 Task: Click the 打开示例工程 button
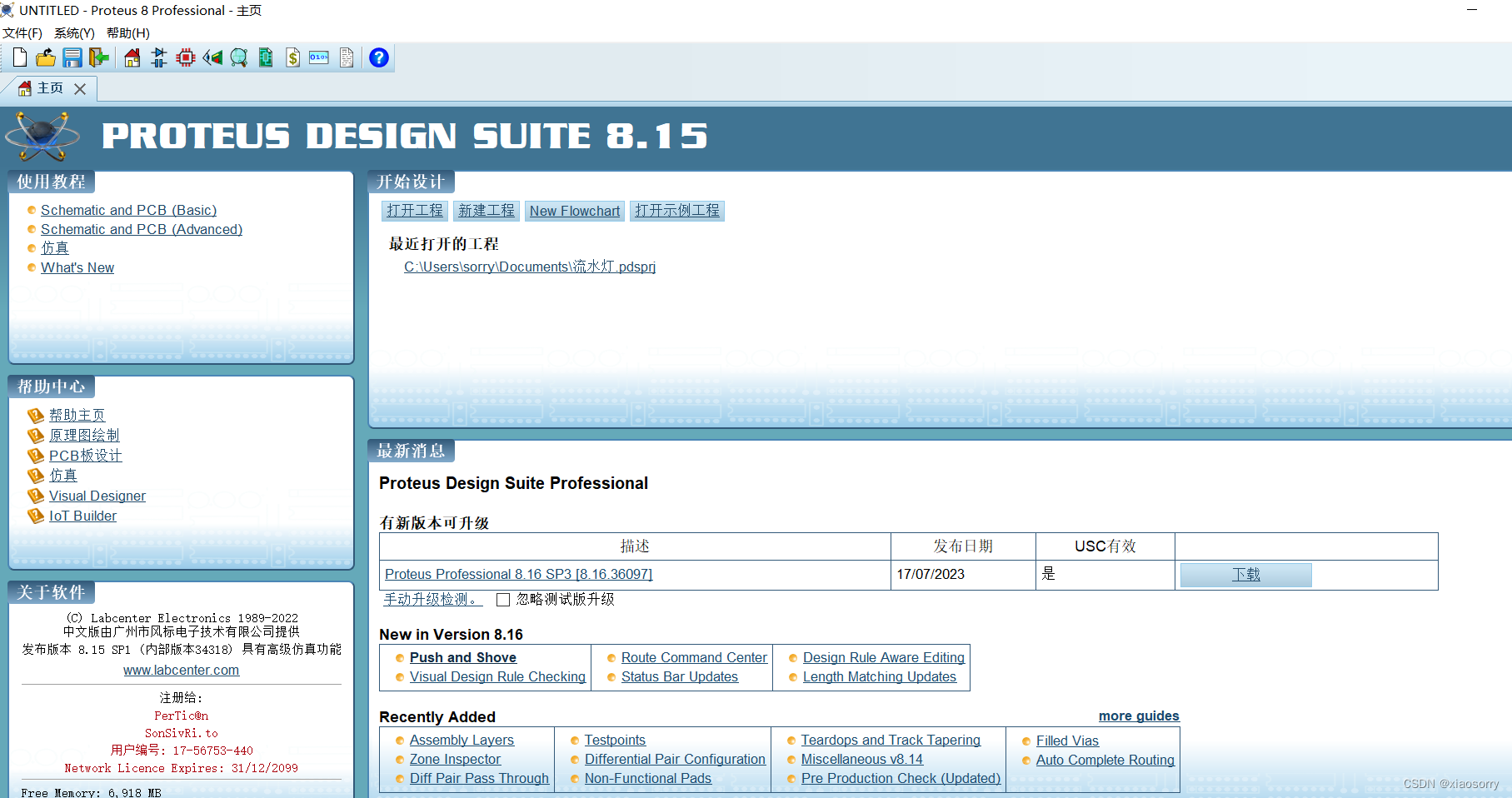pyautogui.click(x=677, y=211)
